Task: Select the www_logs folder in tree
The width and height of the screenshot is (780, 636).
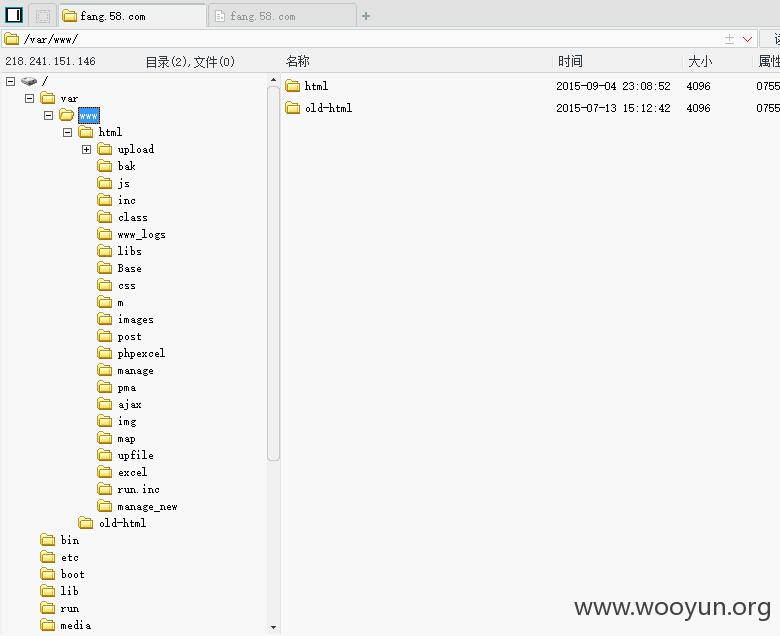Action: pyautogui.click(x=142, y=234)
